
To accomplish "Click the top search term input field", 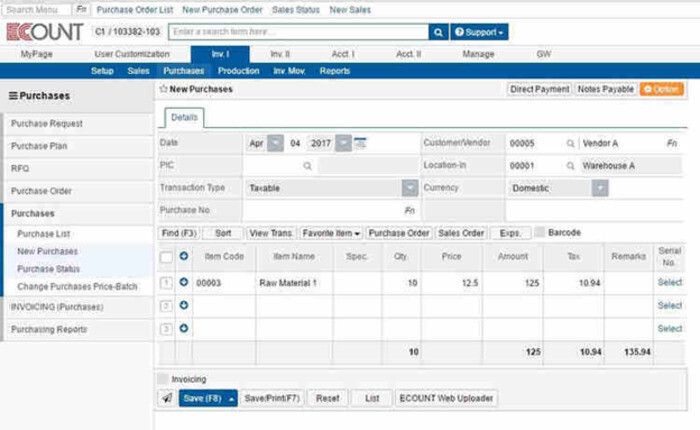I will point(297,32).
